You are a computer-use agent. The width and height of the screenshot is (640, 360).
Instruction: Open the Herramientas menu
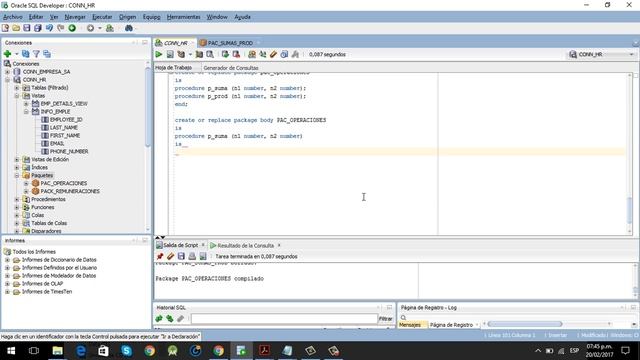pyautogui.click(x=183, y=17)
